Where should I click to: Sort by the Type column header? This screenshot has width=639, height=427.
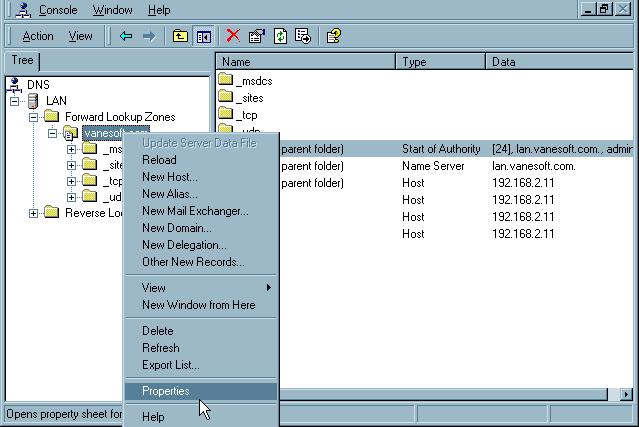coord(441,62)
